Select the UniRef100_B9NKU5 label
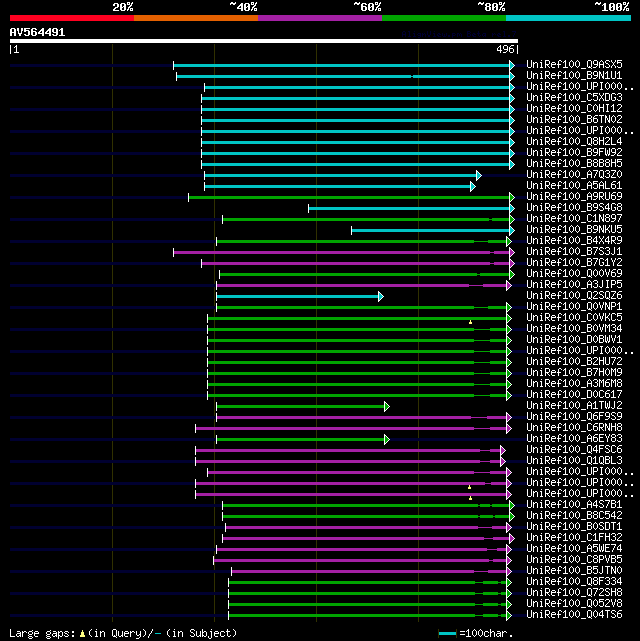 coord(574,230)
